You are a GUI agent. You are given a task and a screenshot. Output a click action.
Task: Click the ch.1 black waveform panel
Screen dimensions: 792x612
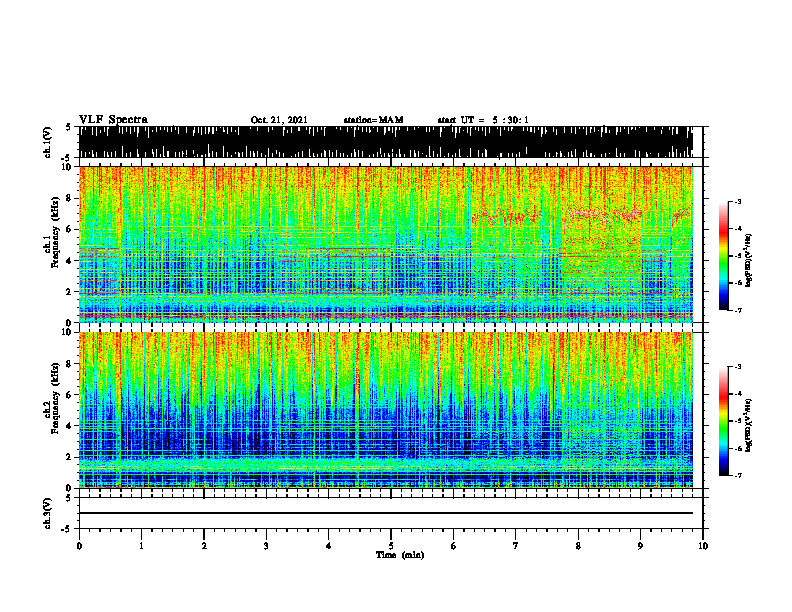pos(386,142)
